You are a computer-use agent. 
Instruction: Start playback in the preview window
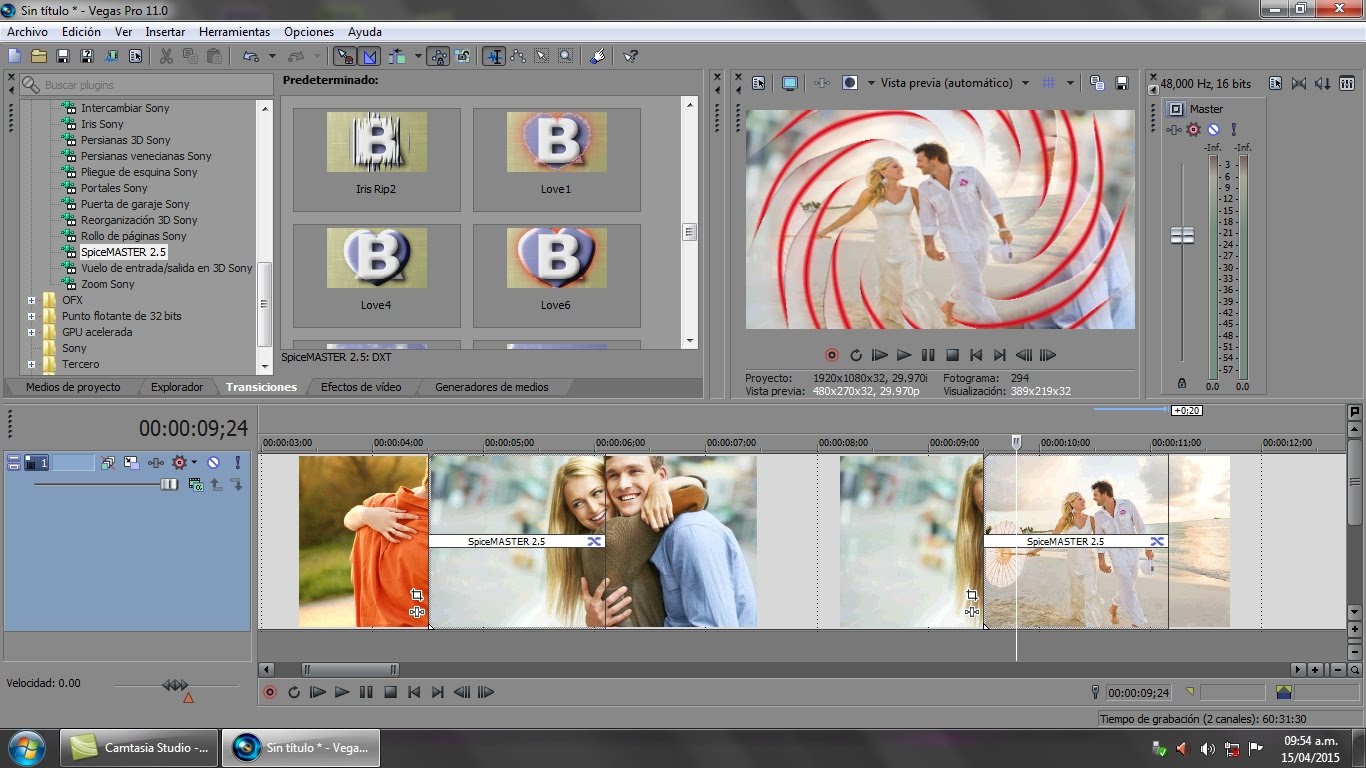tap(904, 355)
